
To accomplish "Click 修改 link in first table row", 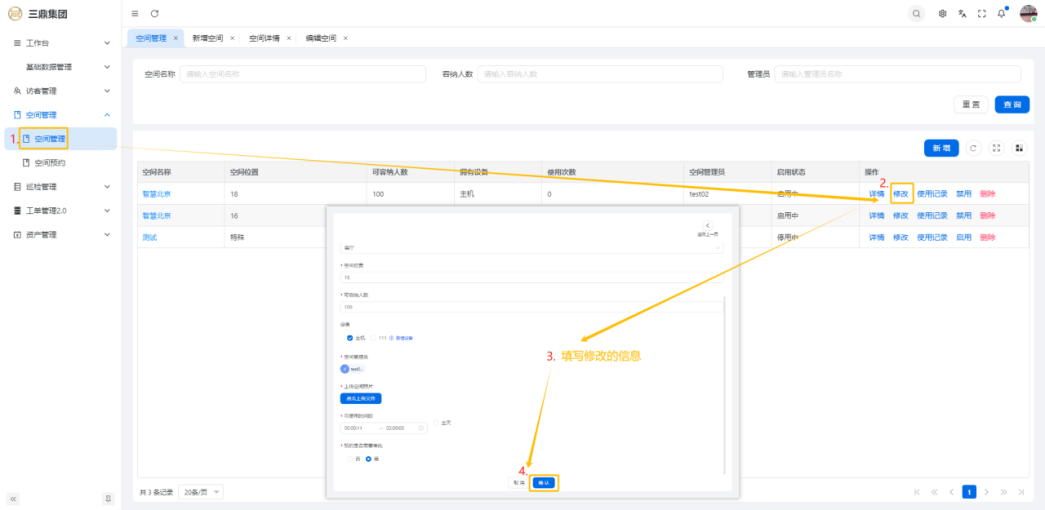I will pos(900,194).
